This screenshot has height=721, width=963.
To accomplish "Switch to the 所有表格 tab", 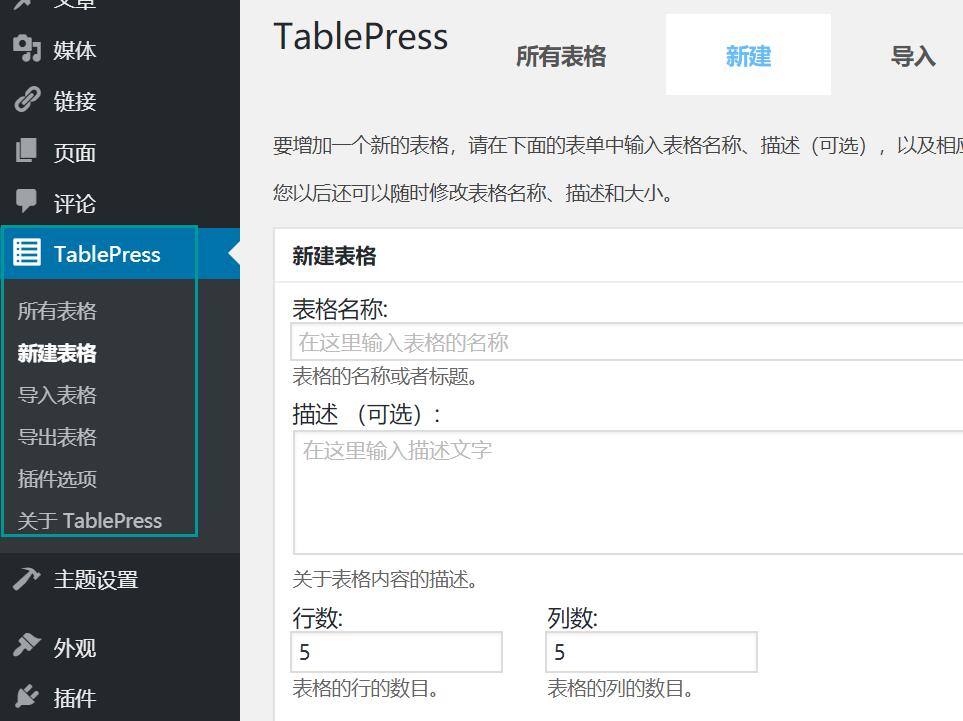I will click(561, 56).
